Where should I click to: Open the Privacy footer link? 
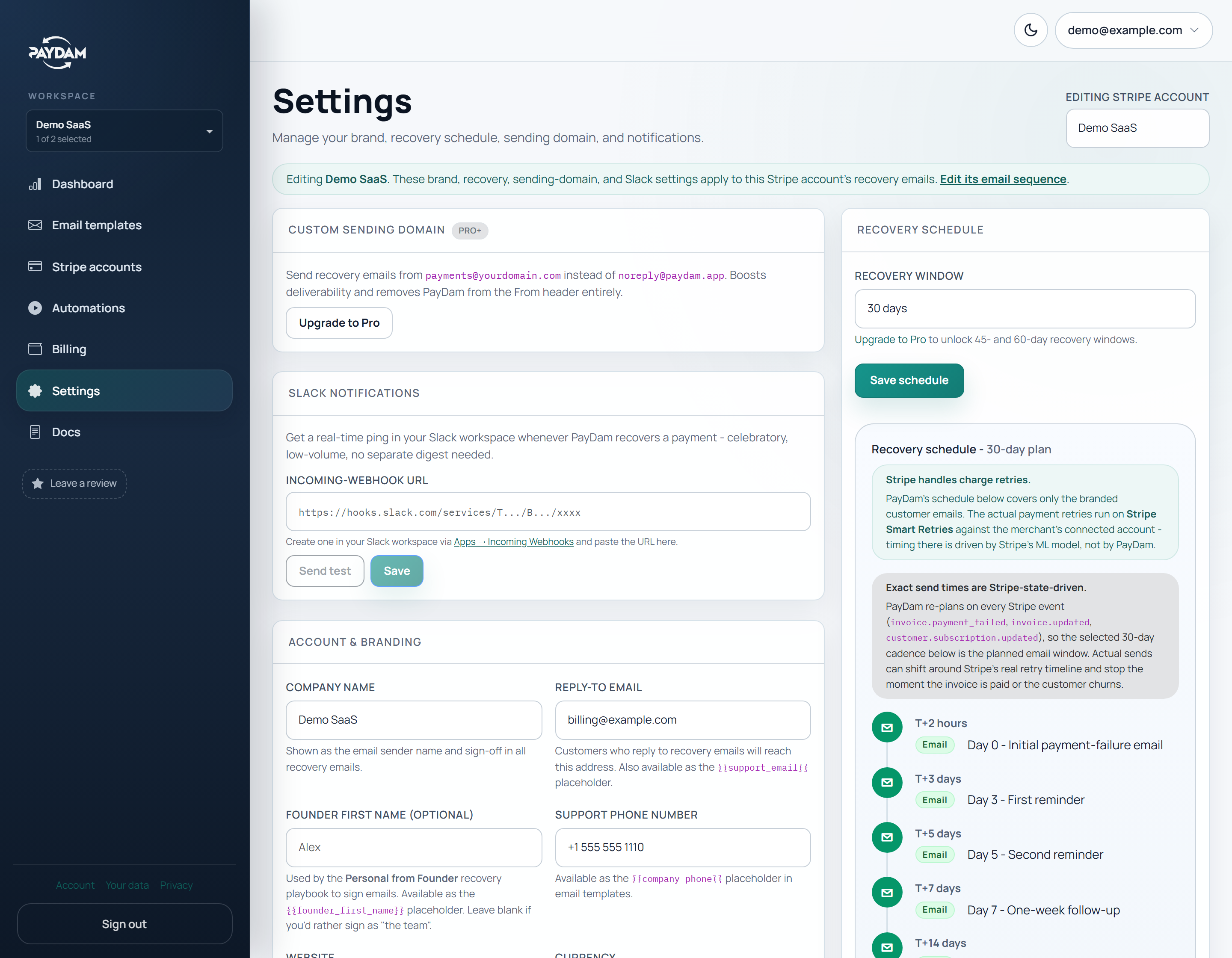176,885
